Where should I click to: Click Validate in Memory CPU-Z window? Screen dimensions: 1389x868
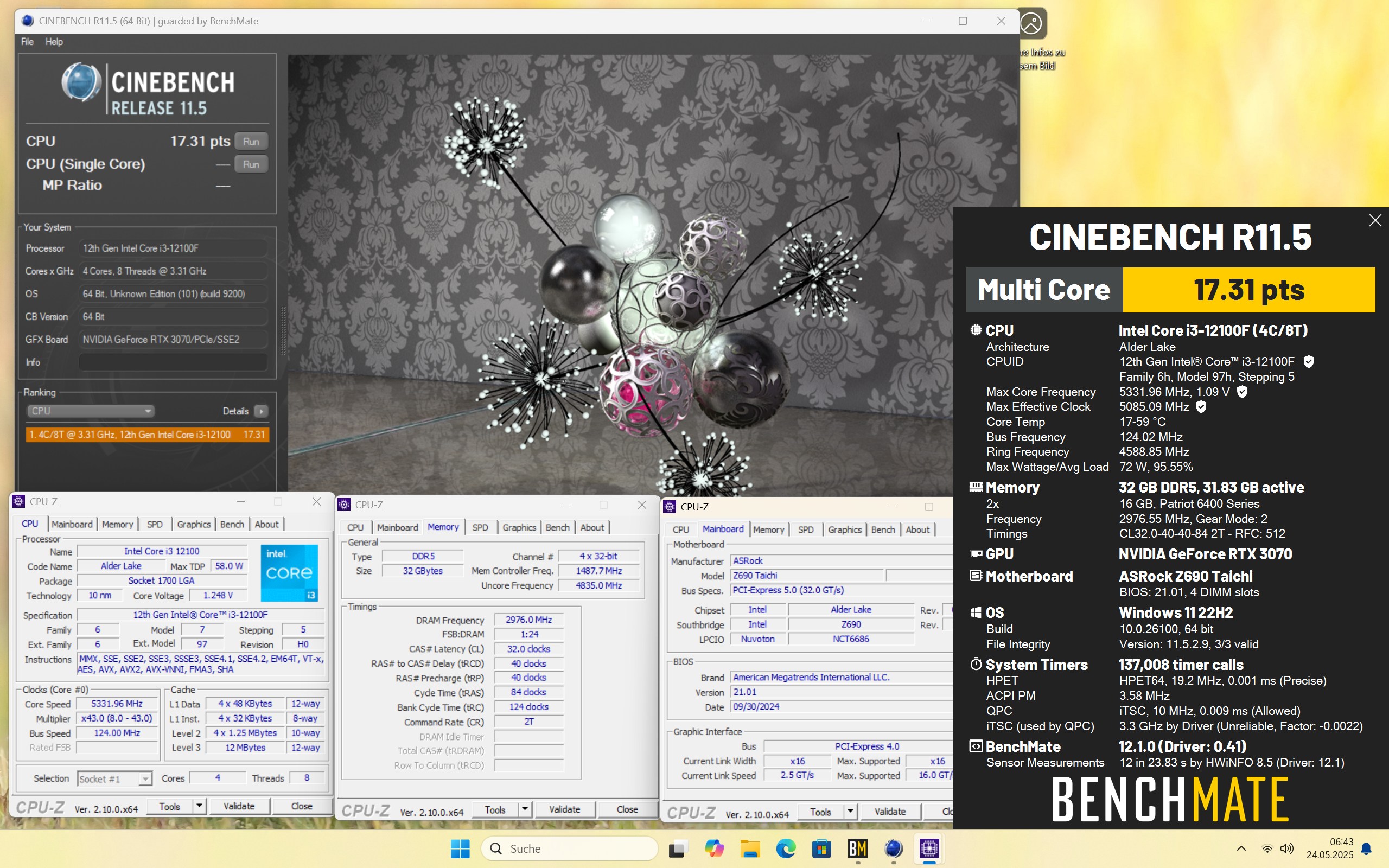click(564, 809)
